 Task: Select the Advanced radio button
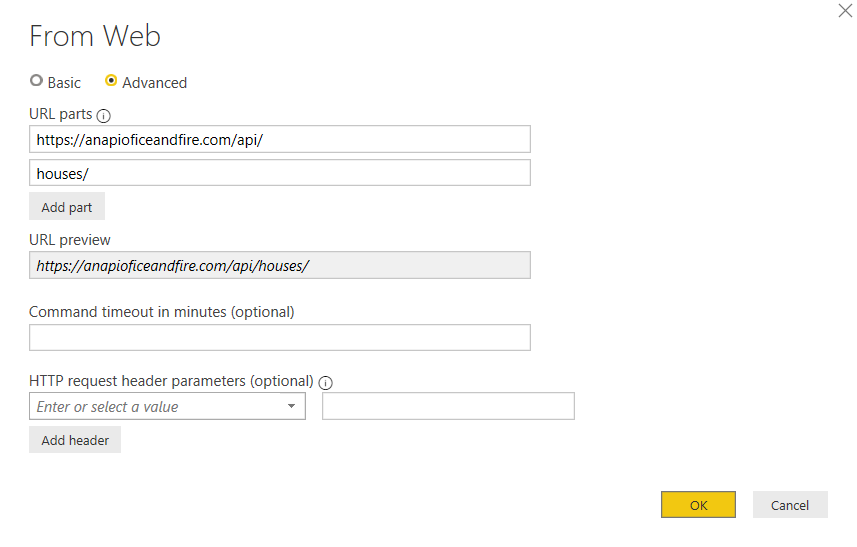[111, 81]
